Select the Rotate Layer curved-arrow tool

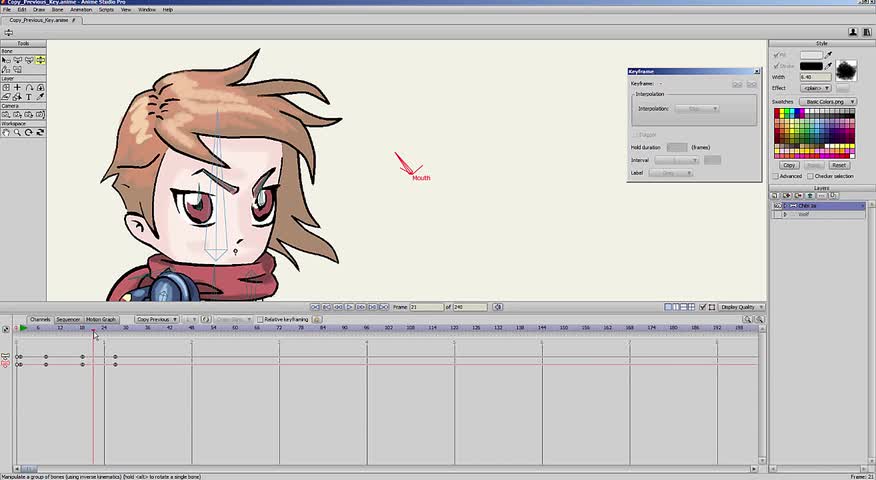(28, 88)
